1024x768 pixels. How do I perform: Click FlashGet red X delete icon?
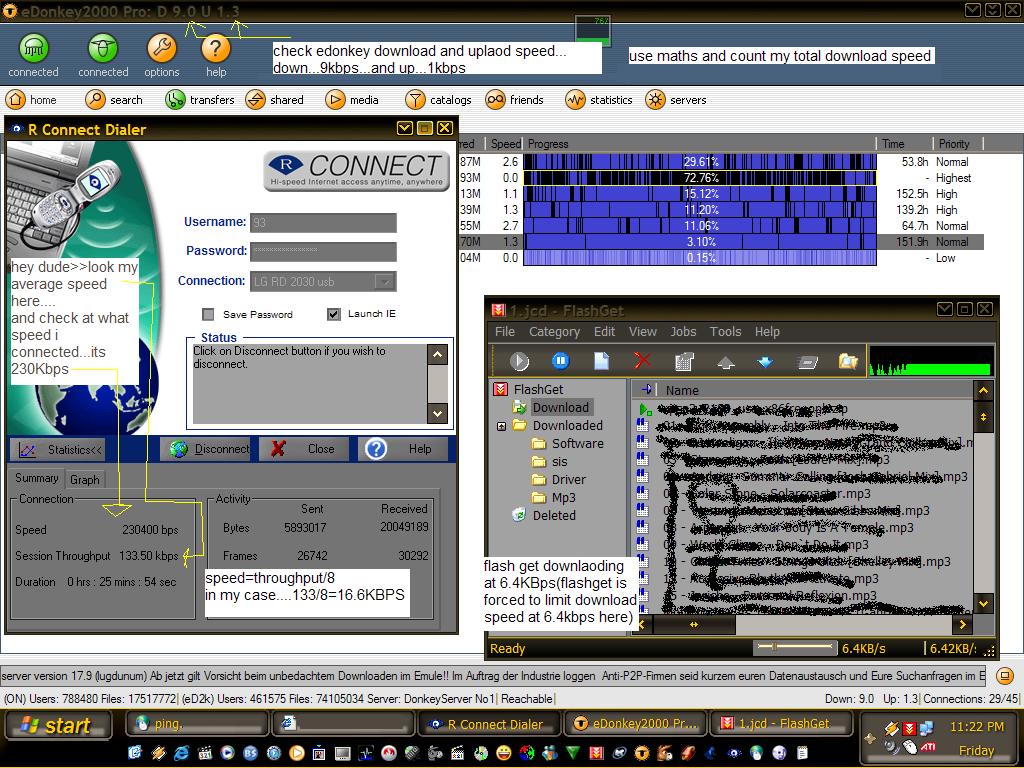[x=643, y=361]
